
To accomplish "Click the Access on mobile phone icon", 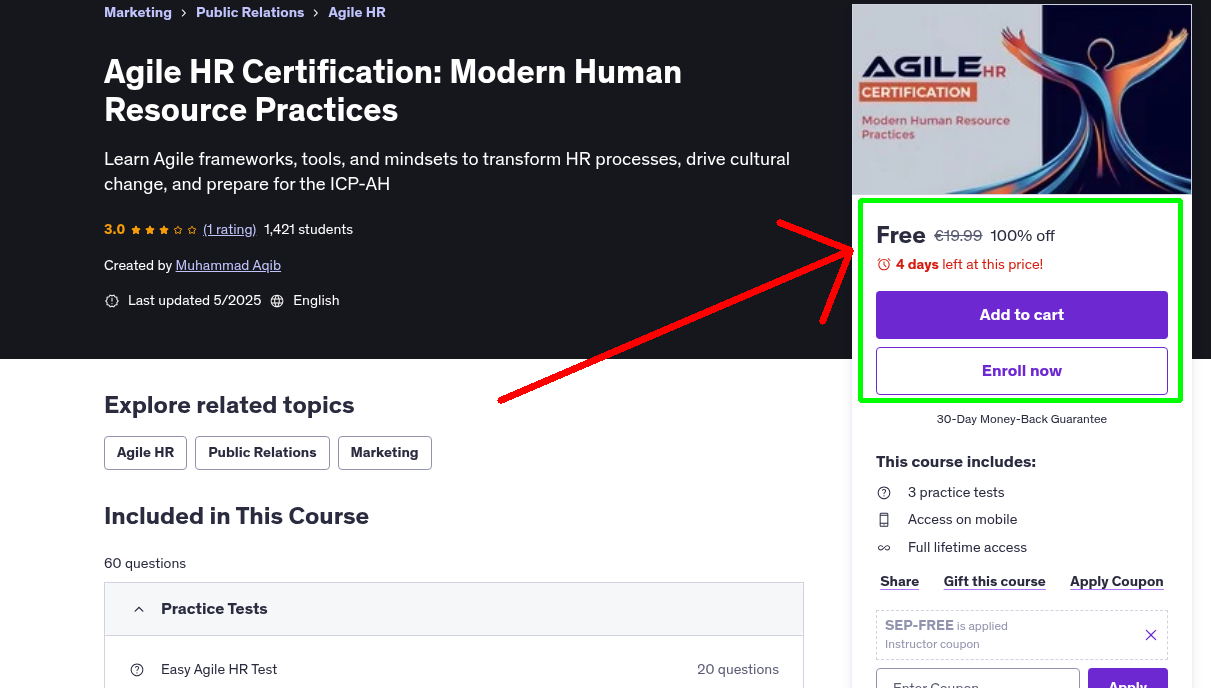I will tap(884, 520).
